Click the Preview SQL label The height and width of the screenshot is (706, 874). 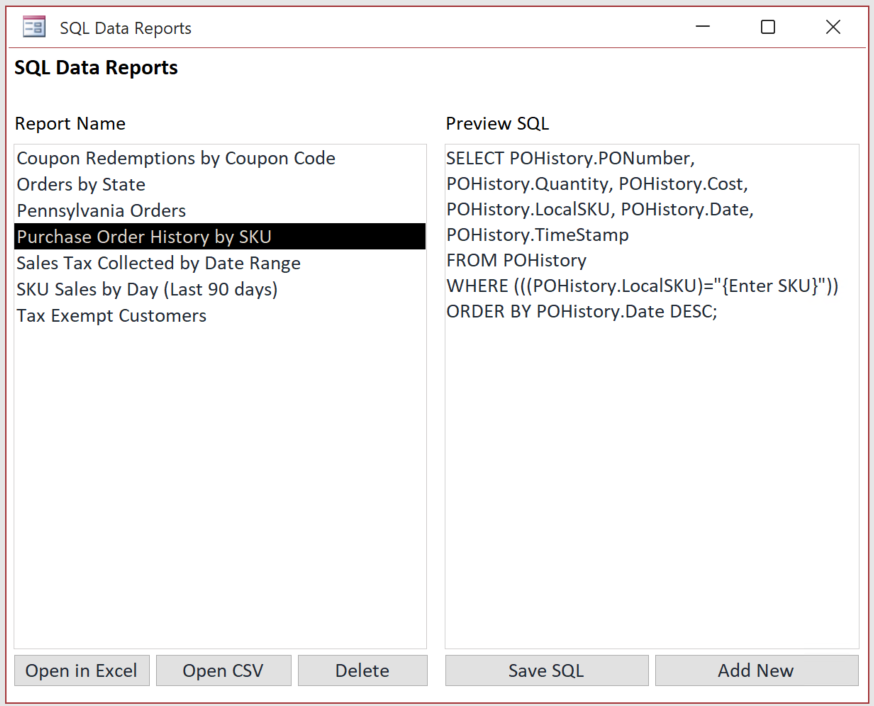(497, 124)
